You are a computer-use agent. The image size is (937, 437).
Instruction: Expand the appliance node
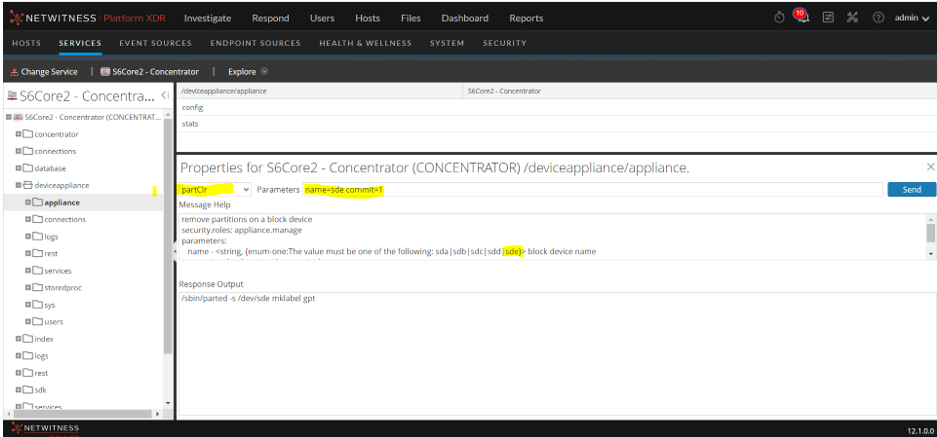pyautogui.click(x=28, y=202)
